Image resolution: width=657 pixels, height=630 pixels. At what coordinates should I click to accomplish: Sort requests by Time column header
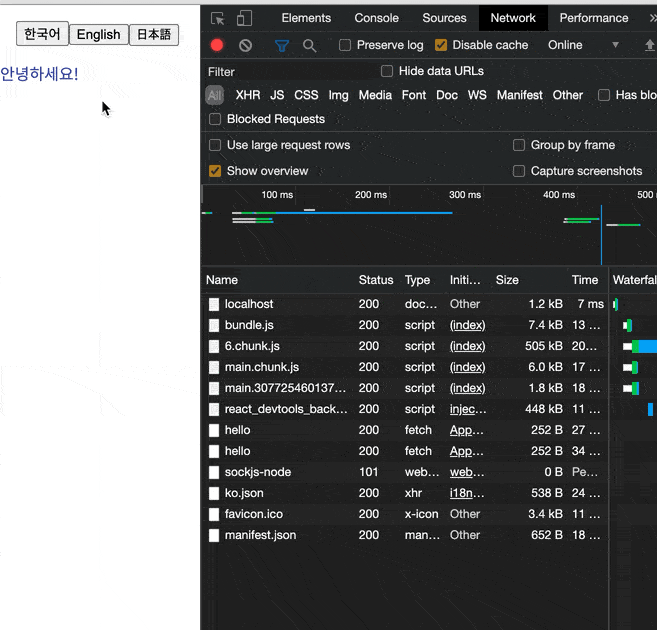tap(585, 280)
